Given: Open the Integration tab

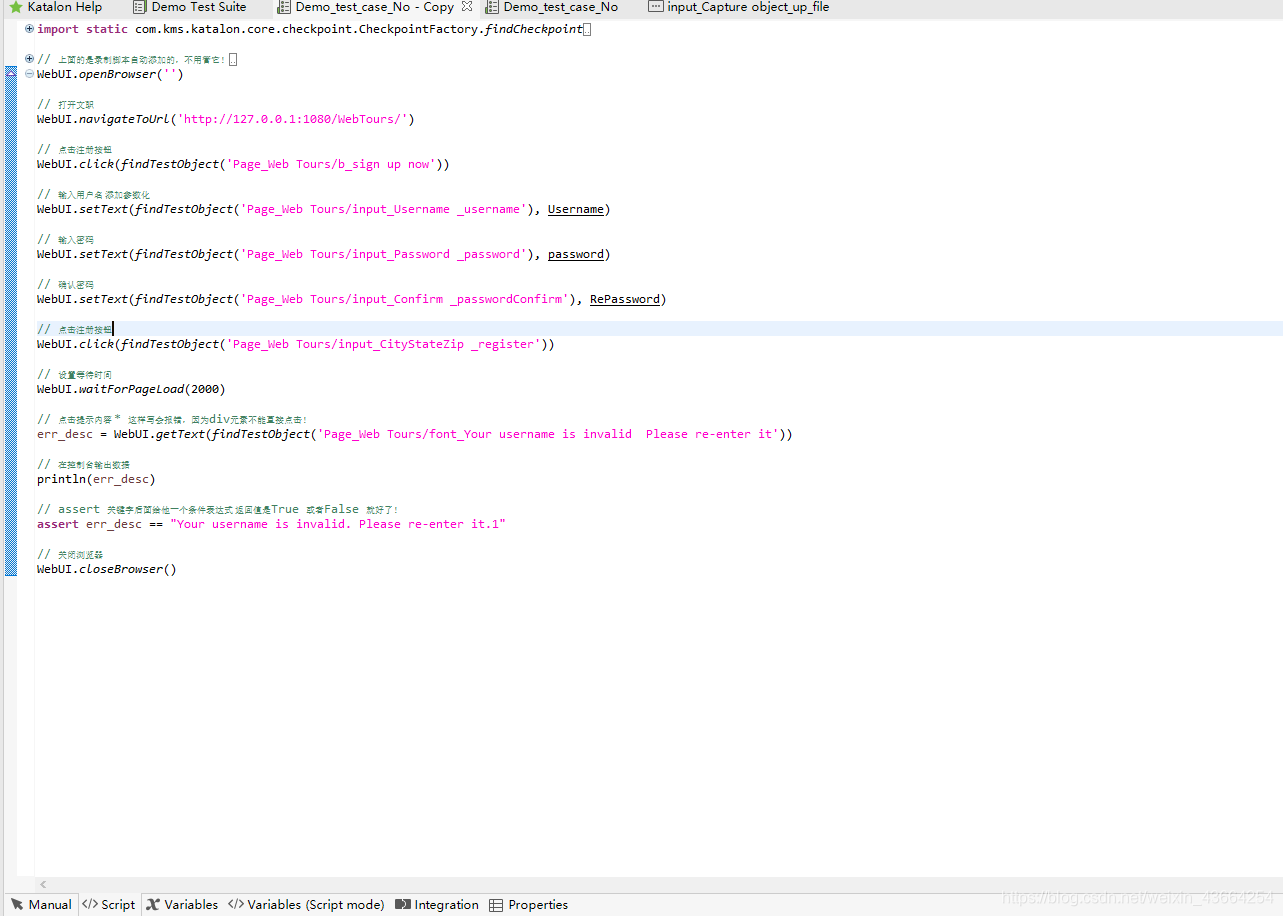Looking at the screenshot, I should (437, 905).
